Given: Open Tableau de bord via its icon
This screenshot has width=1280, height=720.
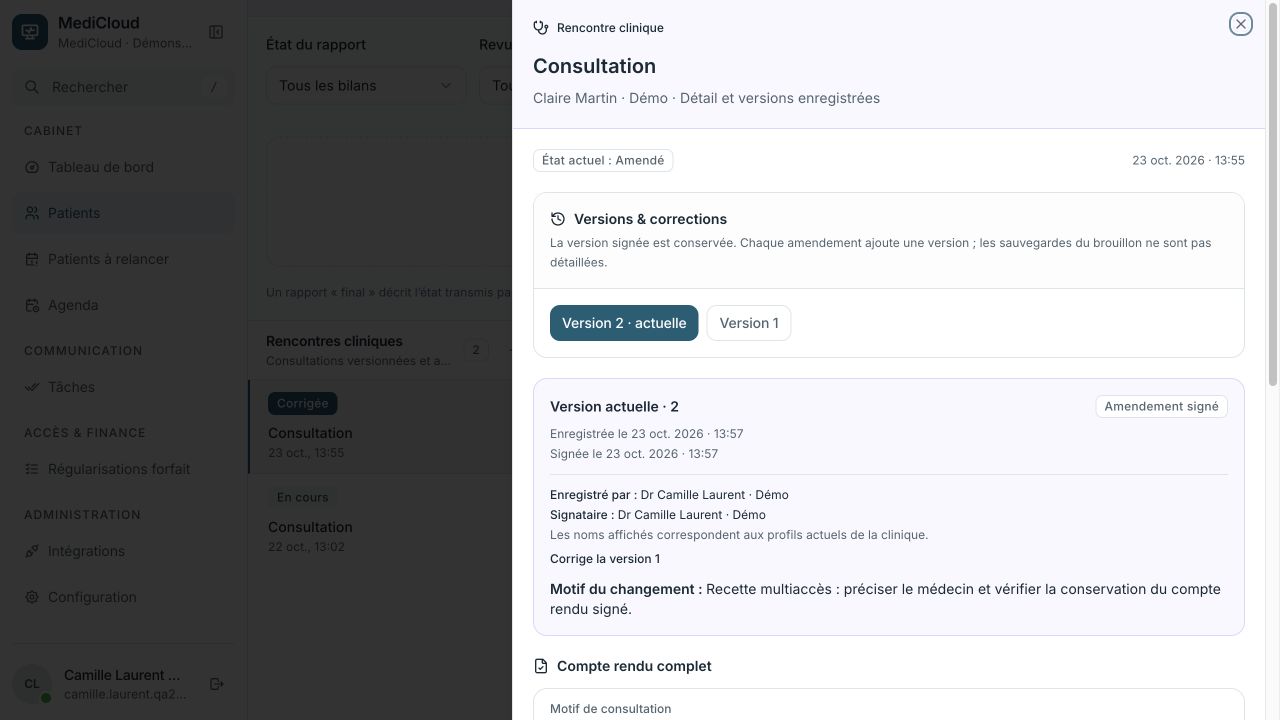Looking at the screenshot, I should tap(32, 167).
